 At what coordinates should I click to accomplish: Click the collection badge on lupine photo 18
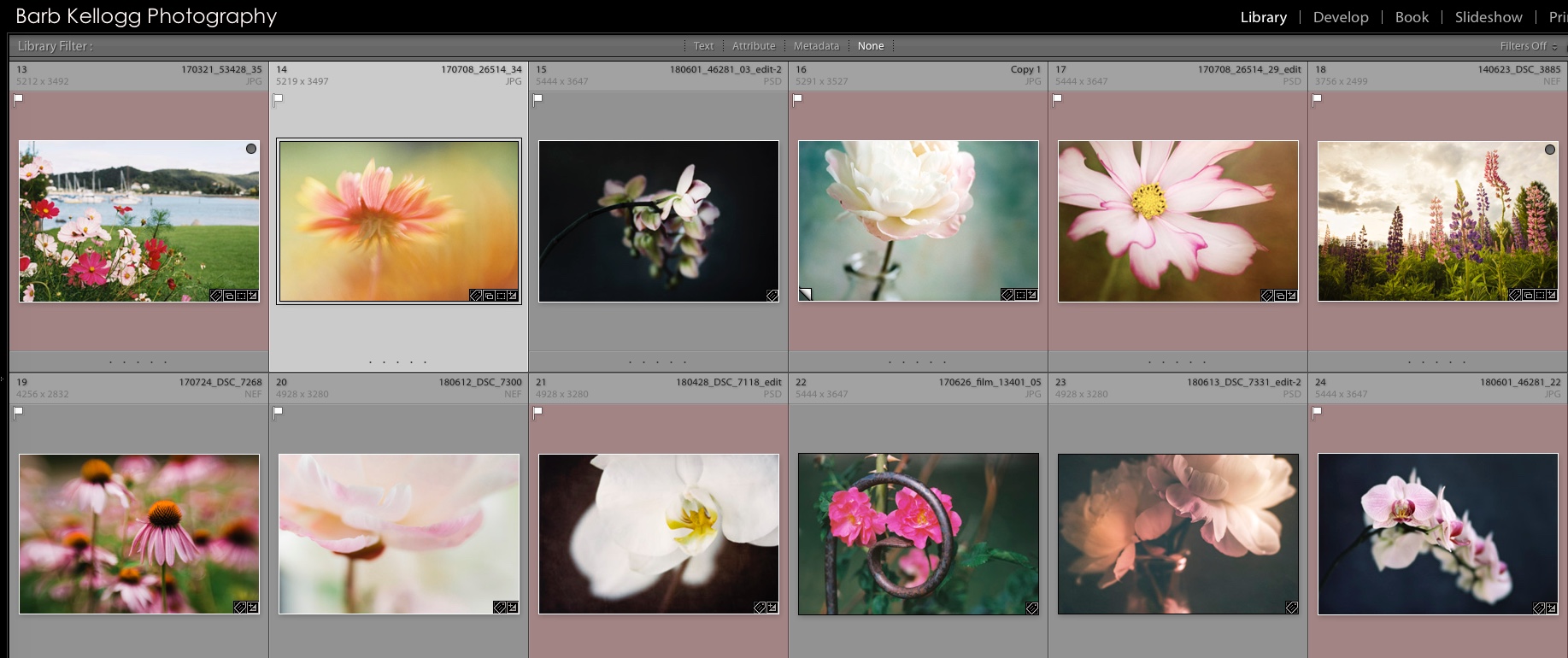point(1528,295)
